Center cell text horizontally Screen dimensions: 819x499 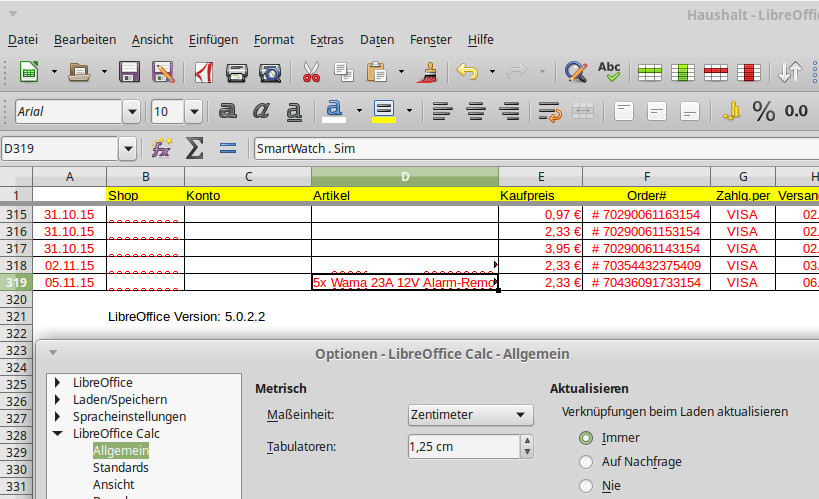point(476,111)
